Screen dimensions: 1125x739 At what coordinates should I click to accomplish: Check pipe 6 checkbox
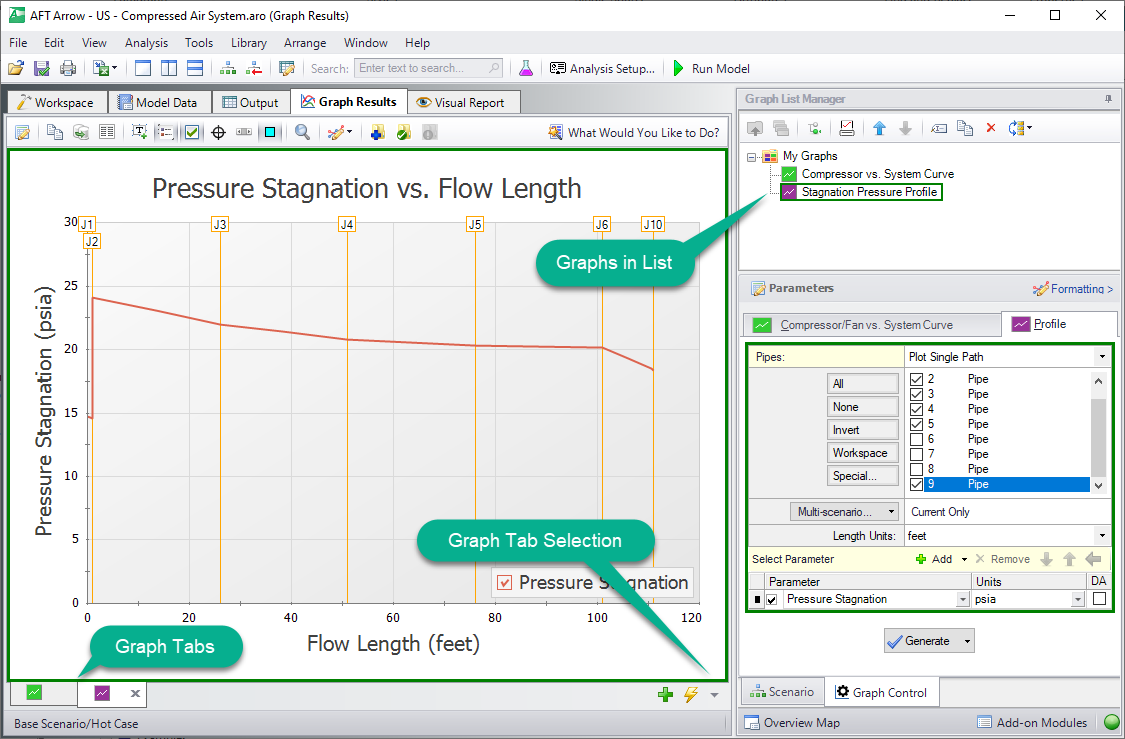point(916,439)
